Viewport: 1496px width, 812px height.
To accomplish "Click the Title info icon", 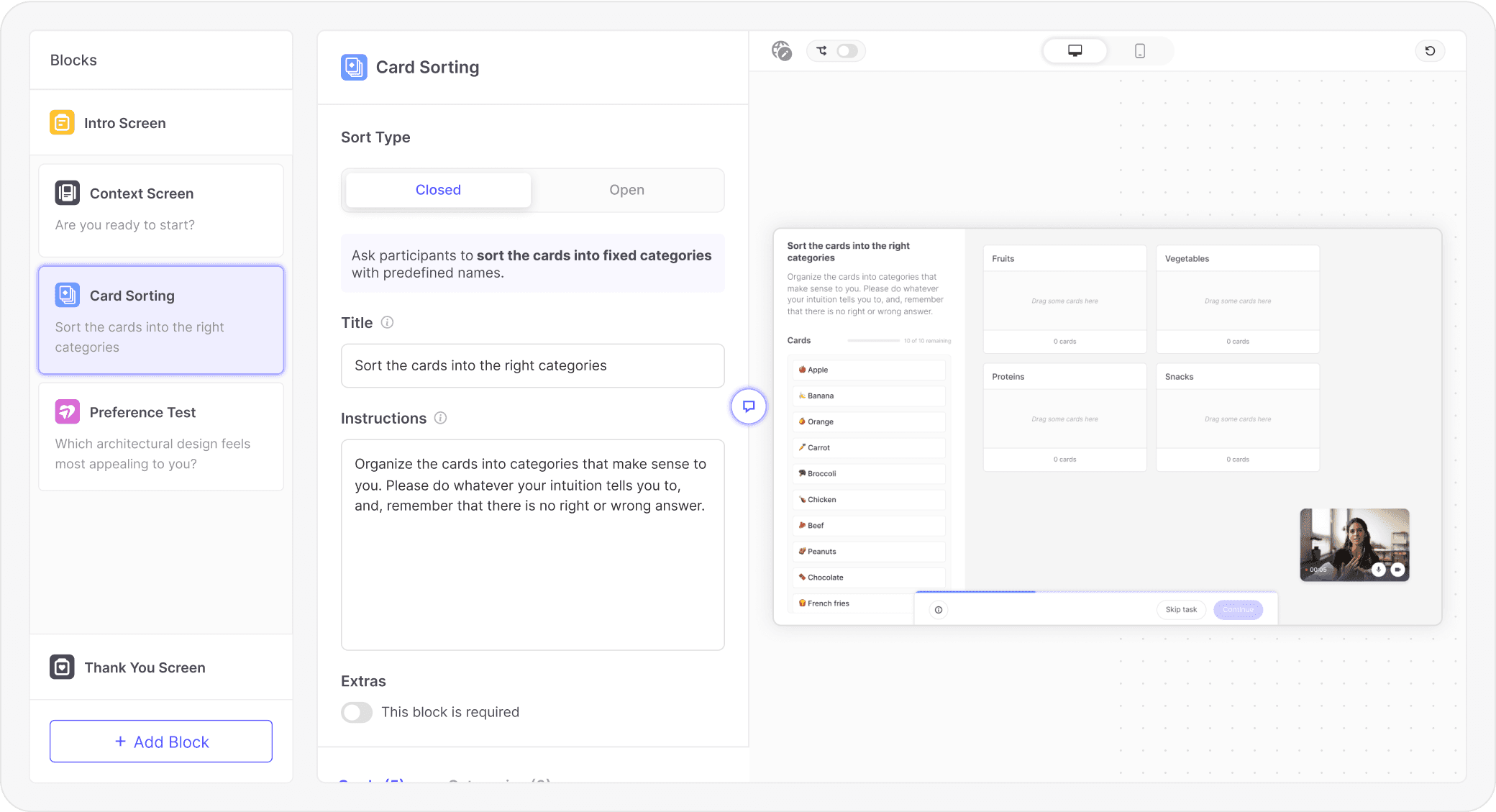I will point(387,322).
